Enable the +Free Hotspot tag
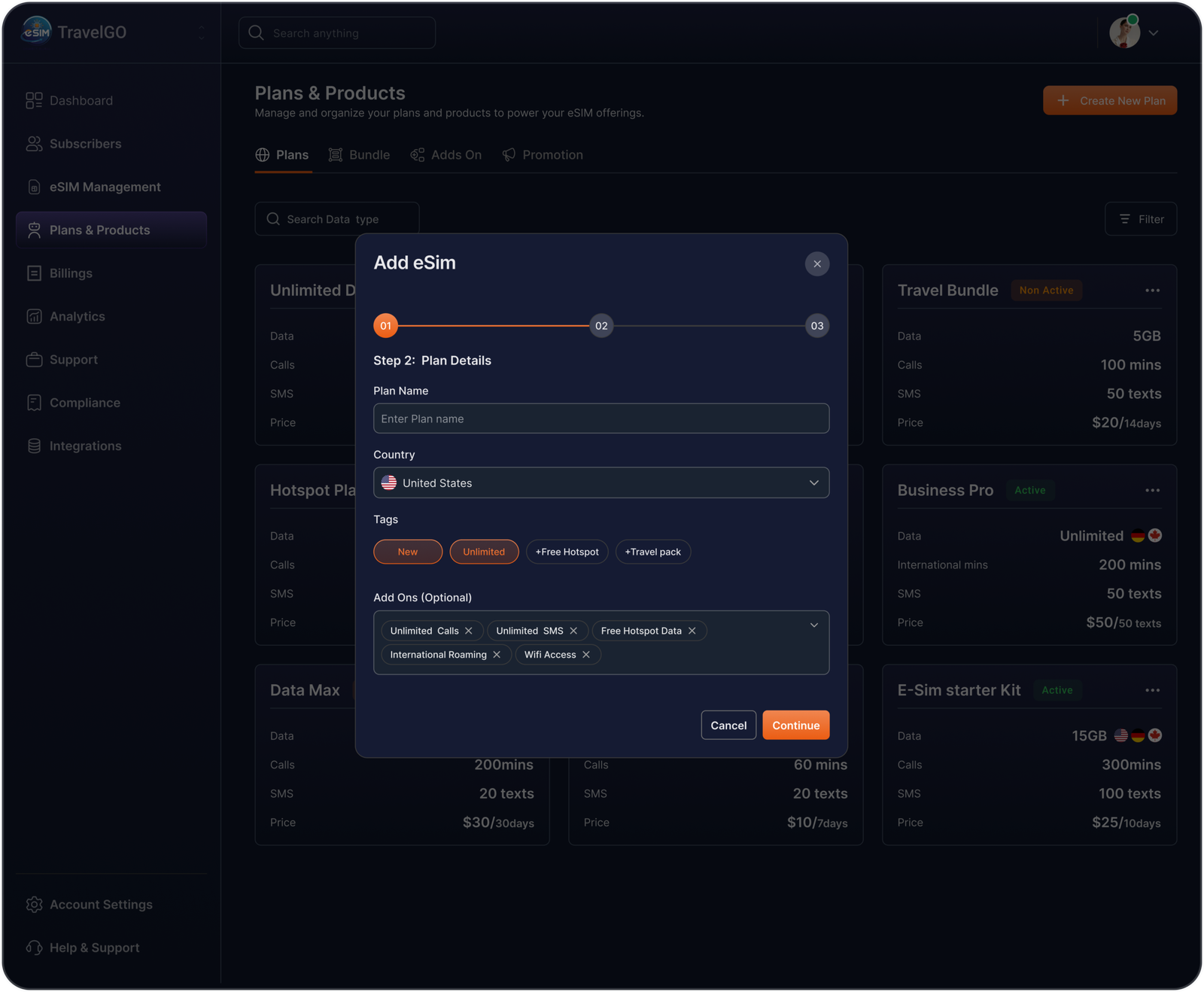 567,552
